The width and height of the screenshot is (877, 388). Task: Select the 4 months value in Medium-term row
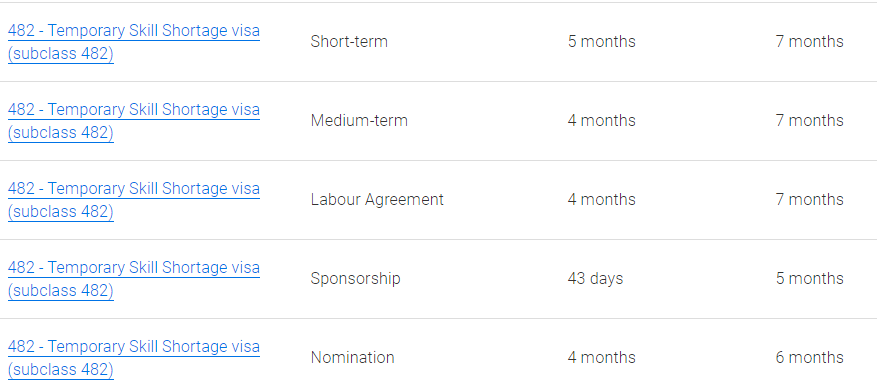(x=601, y=120)
